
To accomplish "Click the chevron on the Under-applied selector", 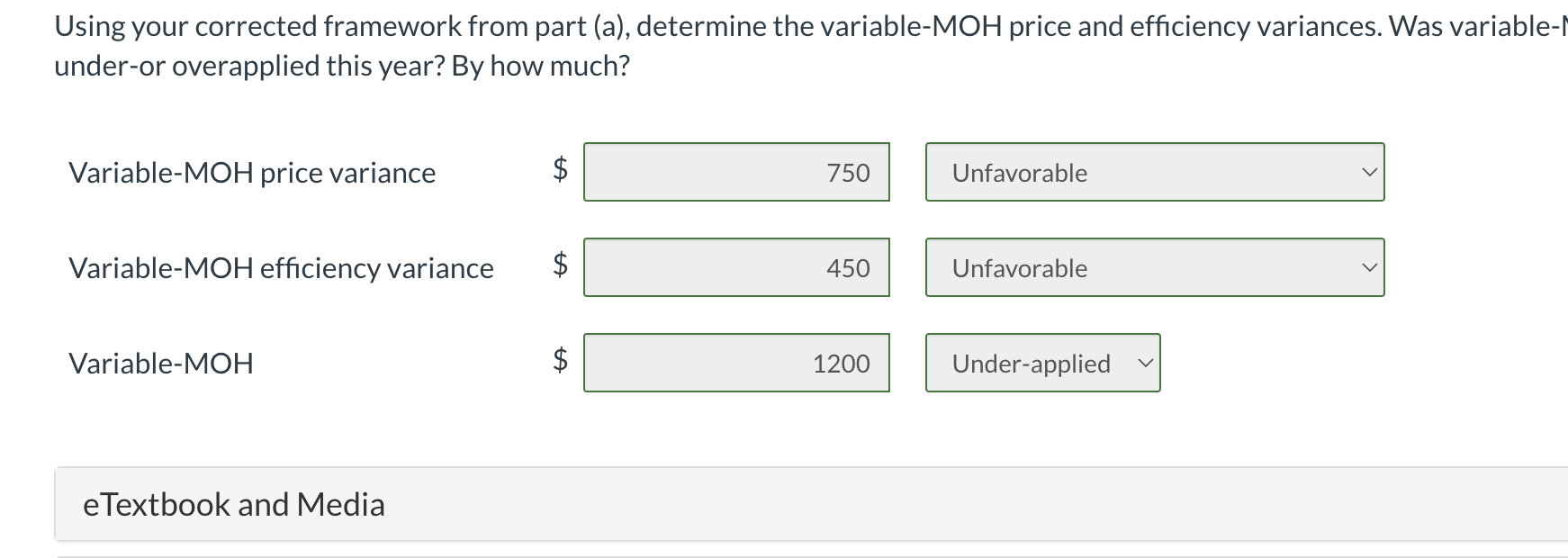I will [x=1144, y=364].
